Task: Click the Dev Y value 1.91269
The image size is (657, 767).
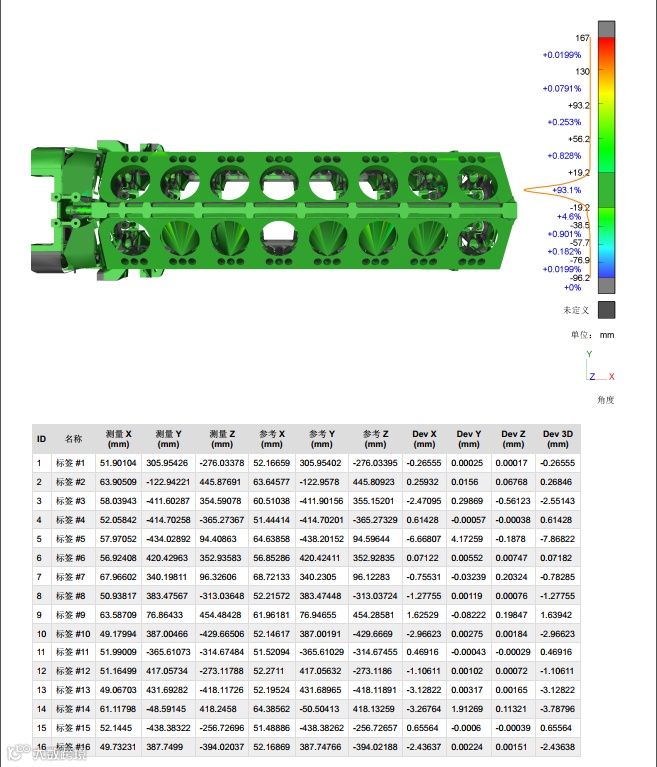Action: coord(467,709)
